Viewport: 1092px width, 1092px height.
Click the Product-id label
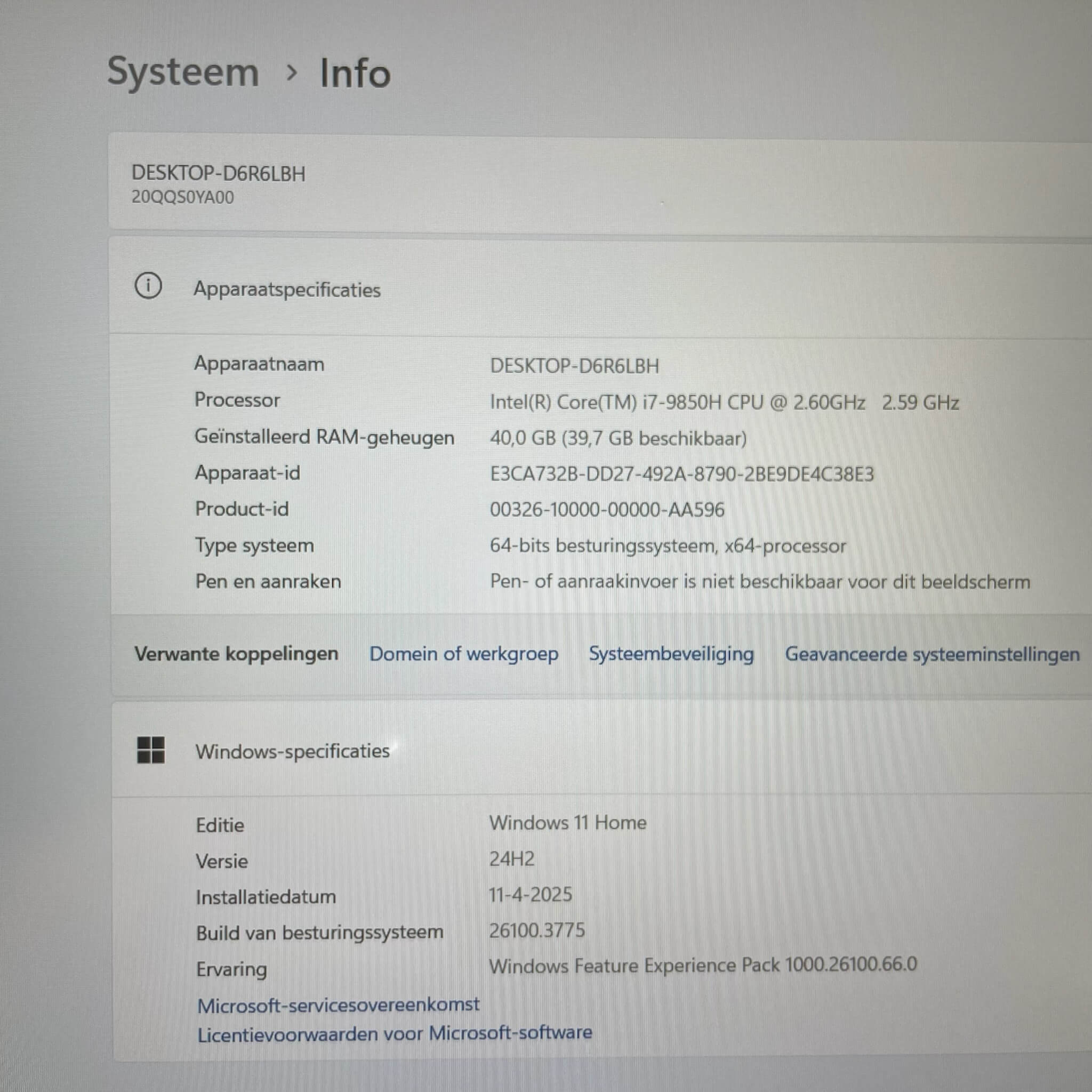point(242,509)
